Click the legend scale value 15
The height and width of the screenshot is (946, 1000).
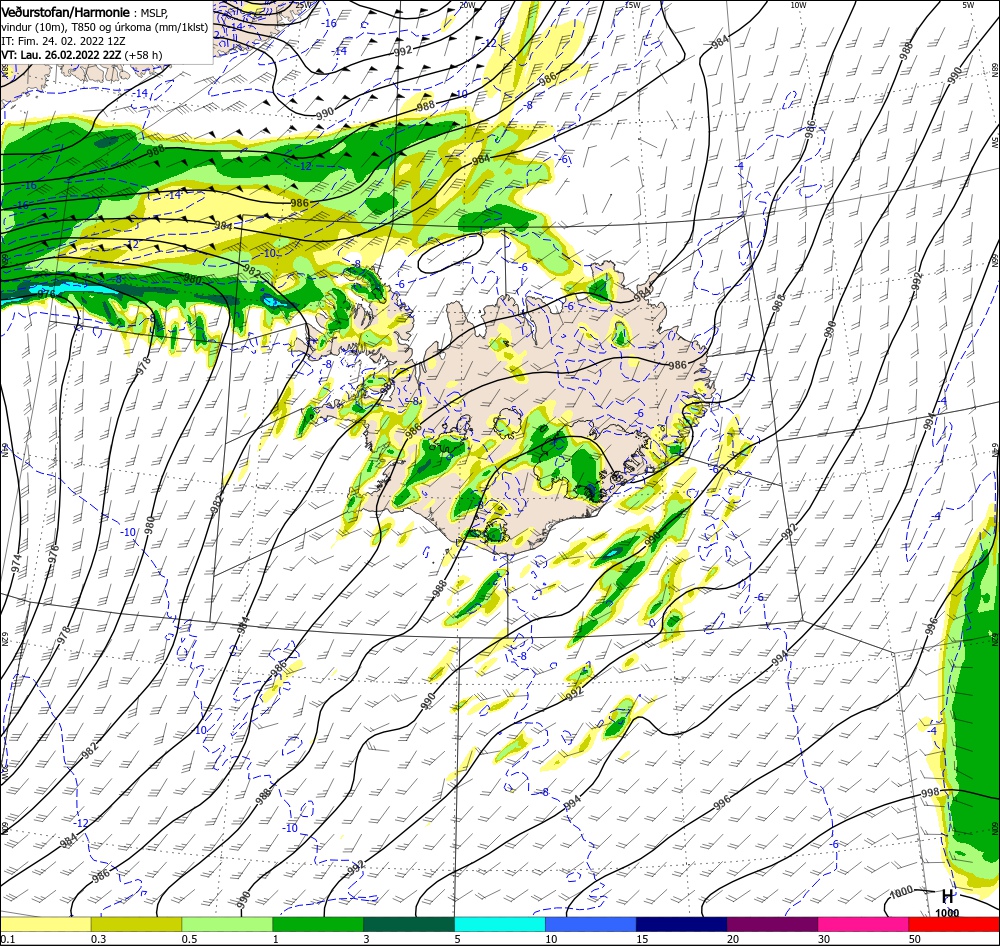pyautogui.click(x=642, y=939)
